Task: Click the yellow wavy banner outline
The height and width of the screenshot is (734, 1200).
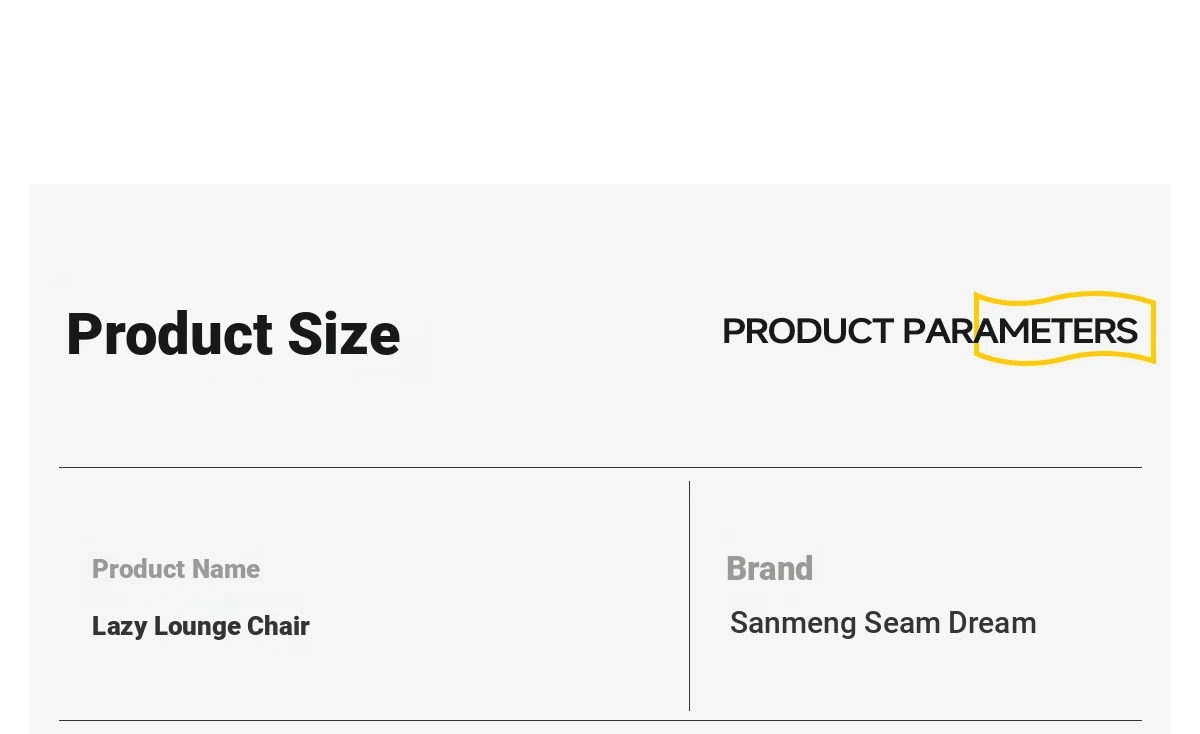Action: [x=1065, y=328]
